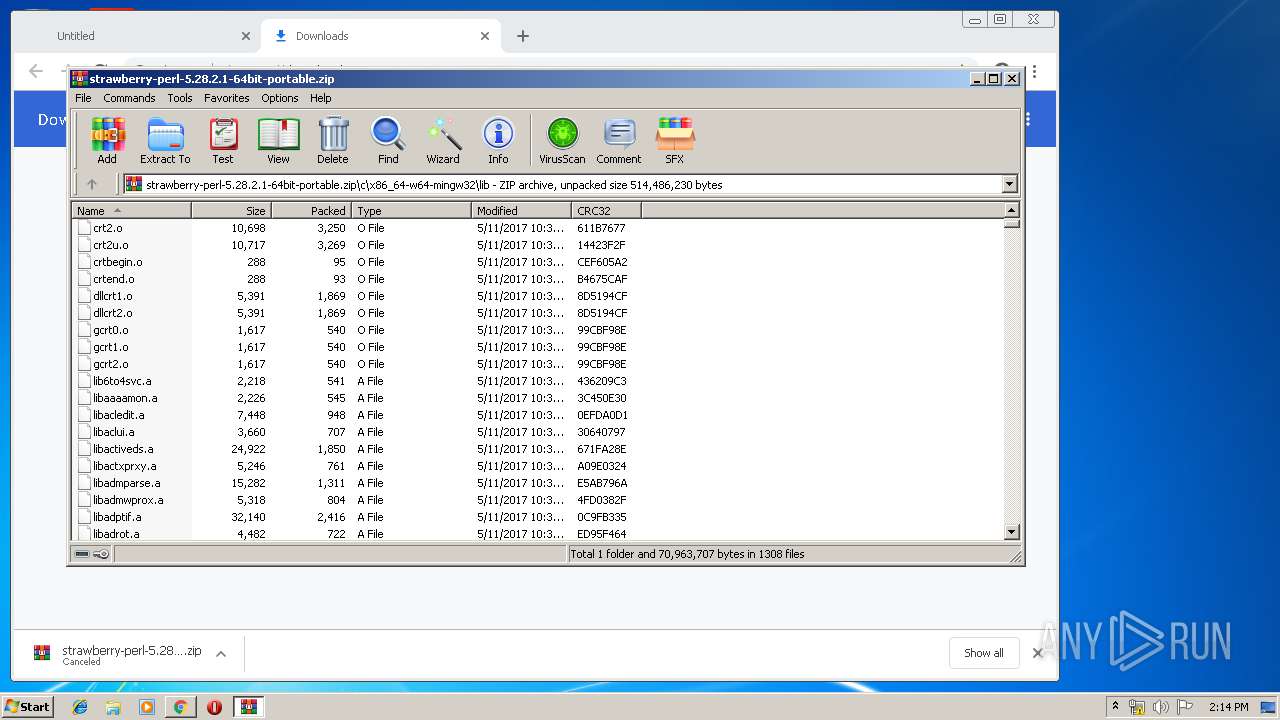Sort by Name column header

(x=131, y=211)
